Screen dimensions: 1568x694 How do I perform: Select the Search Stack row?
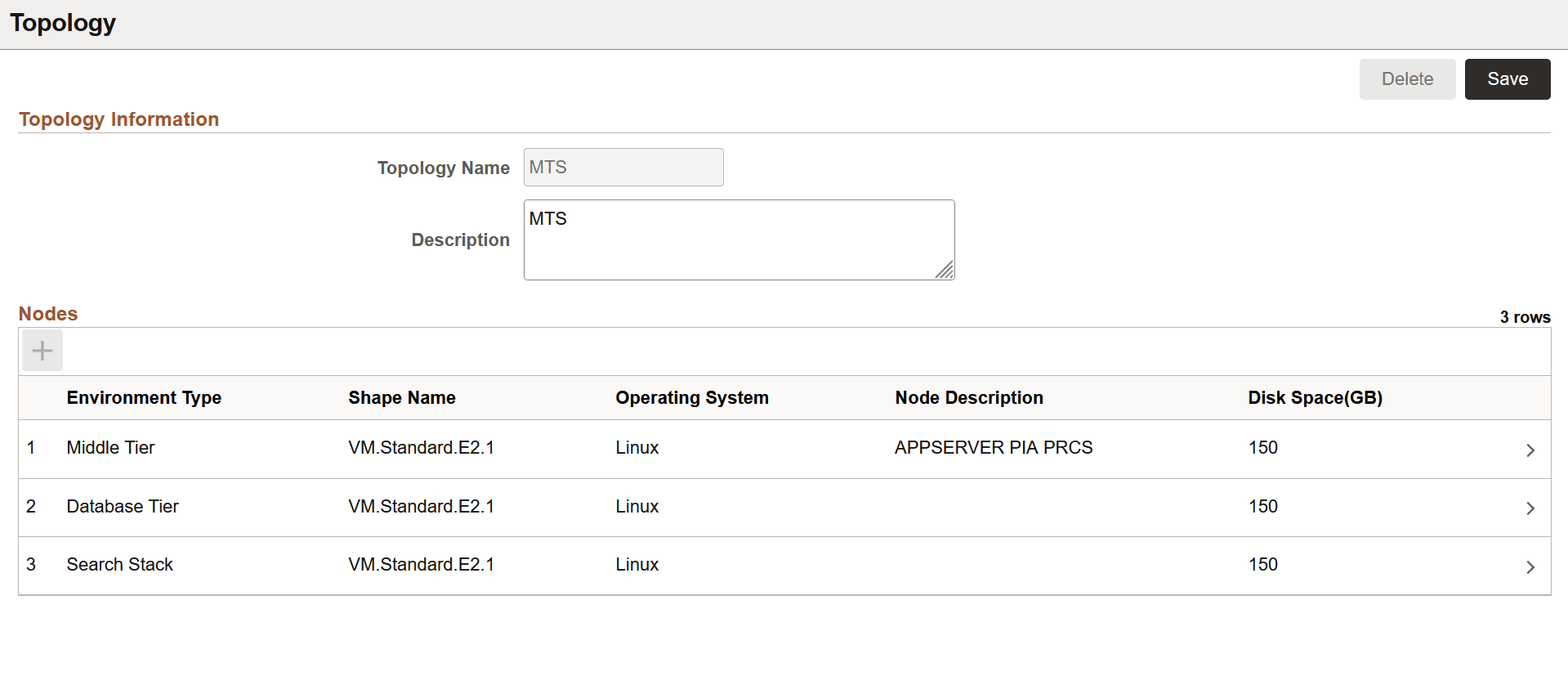[x=120, y=565]
